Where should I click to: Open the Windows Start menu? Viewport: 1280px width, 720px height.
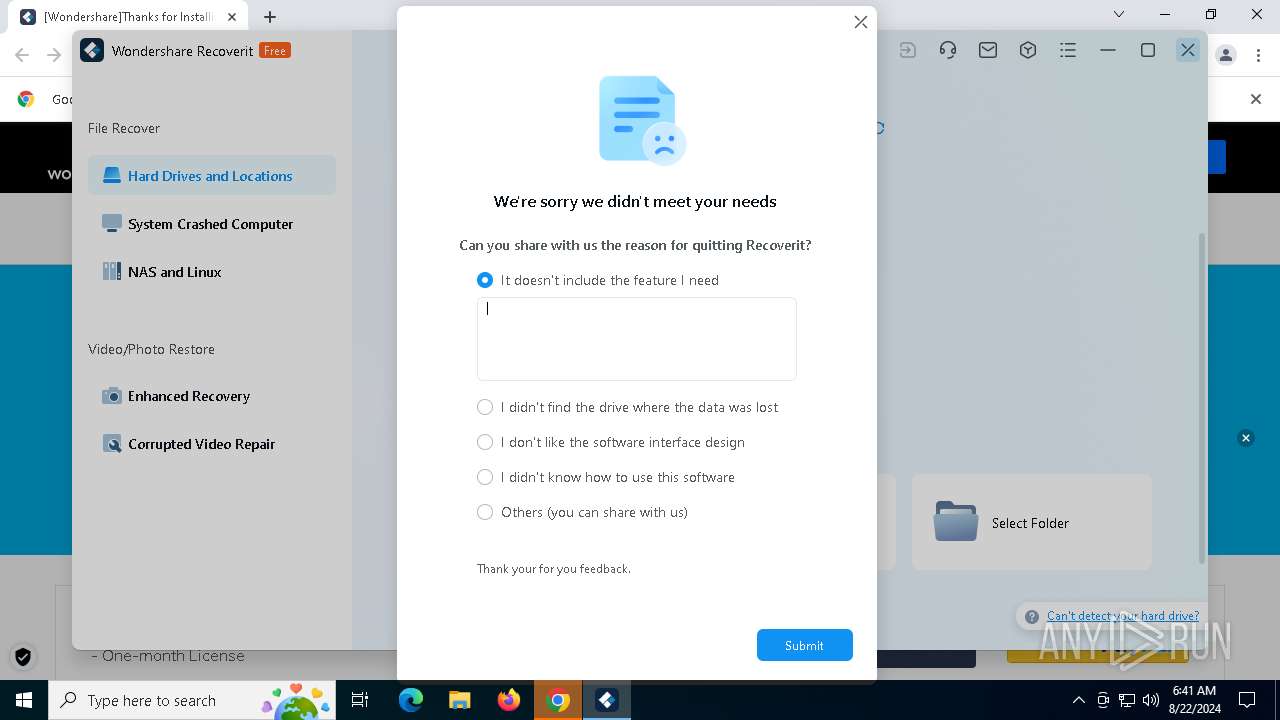click(x=24, y=700)
